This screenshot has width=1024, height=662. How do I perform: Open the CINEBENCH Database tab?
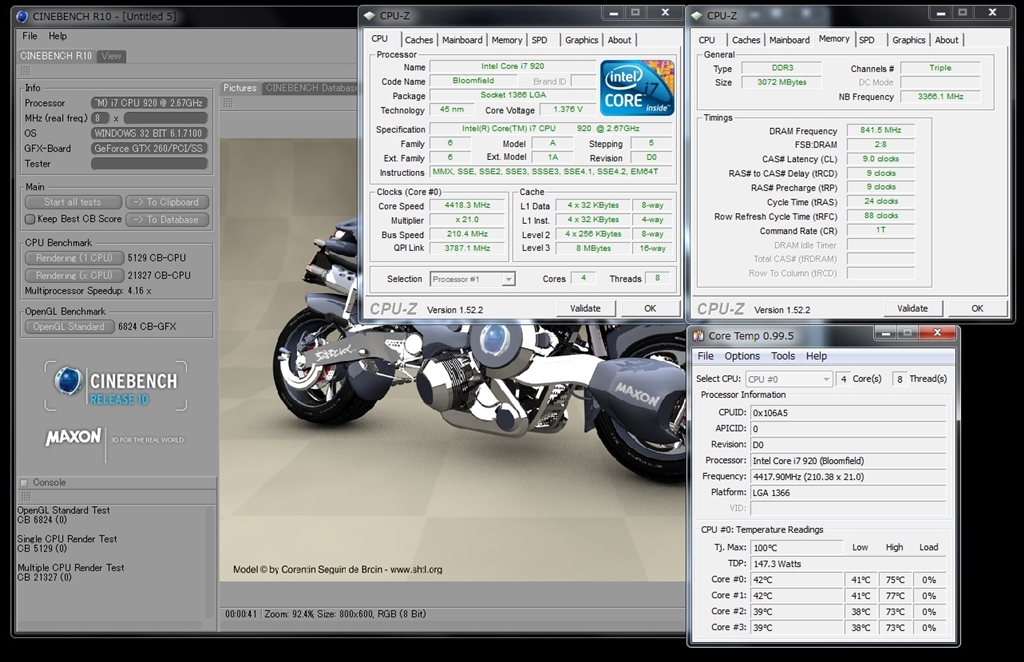[x=310, y=88]
